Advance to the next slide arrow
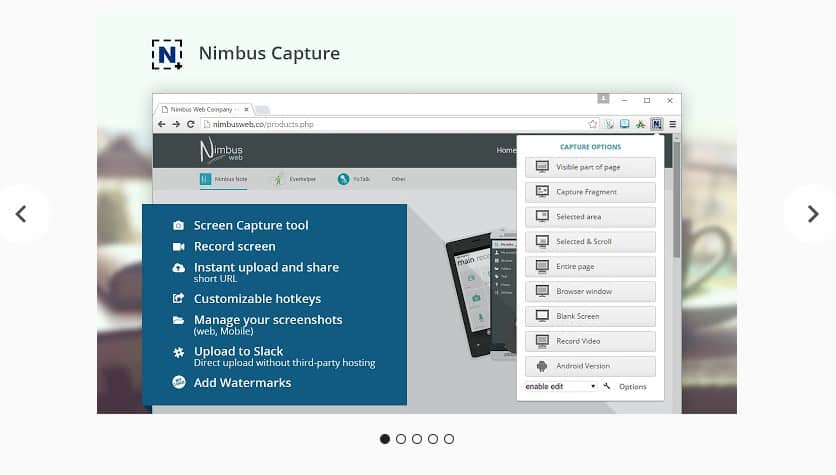Viewport: 836px width, 475px height. coord(813,214)
